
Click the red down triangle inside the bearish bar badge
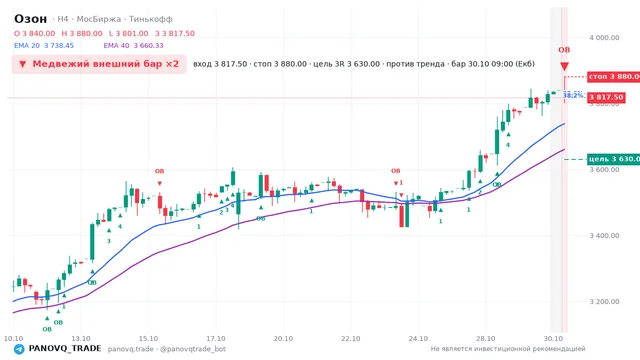click(23, 64)
